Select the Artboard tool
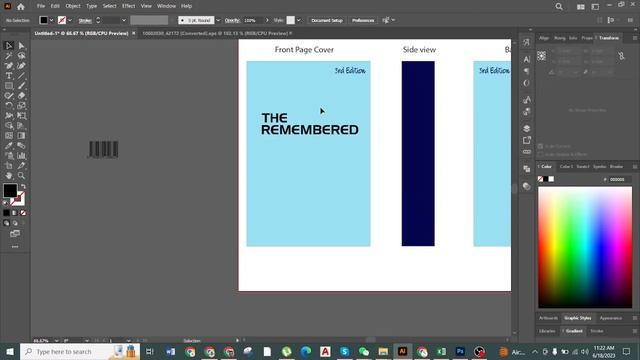The height and width of the screenshot is (360, 640). tap(9, 166)
